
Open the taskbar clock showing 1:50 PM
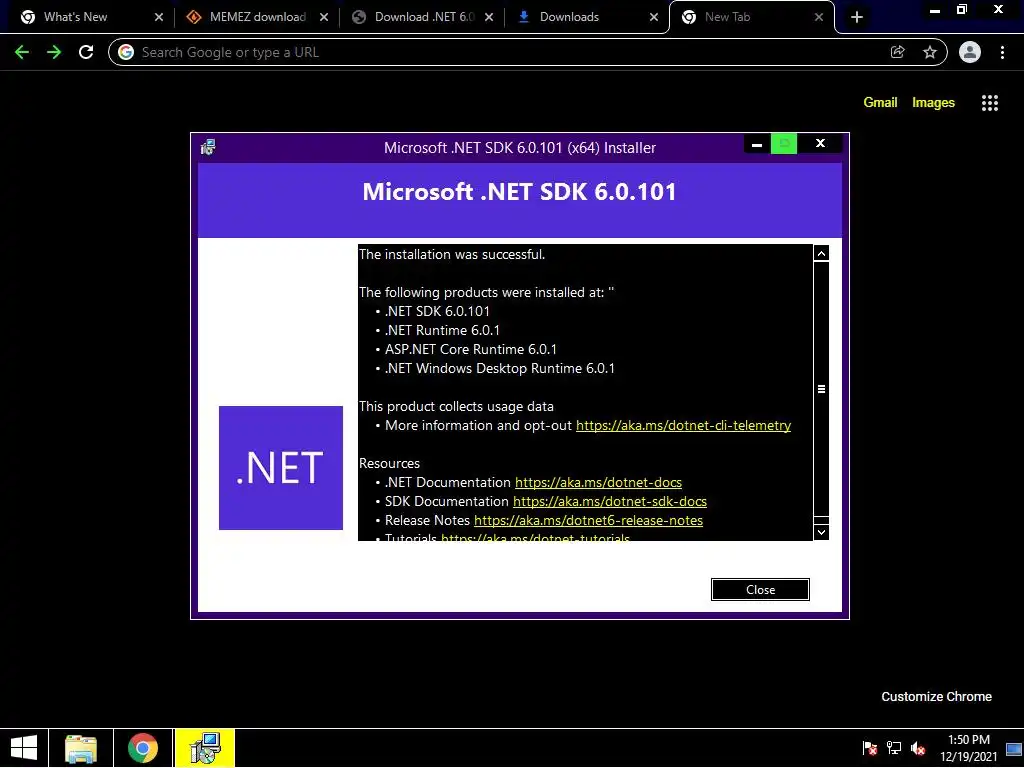click(968, 748)
